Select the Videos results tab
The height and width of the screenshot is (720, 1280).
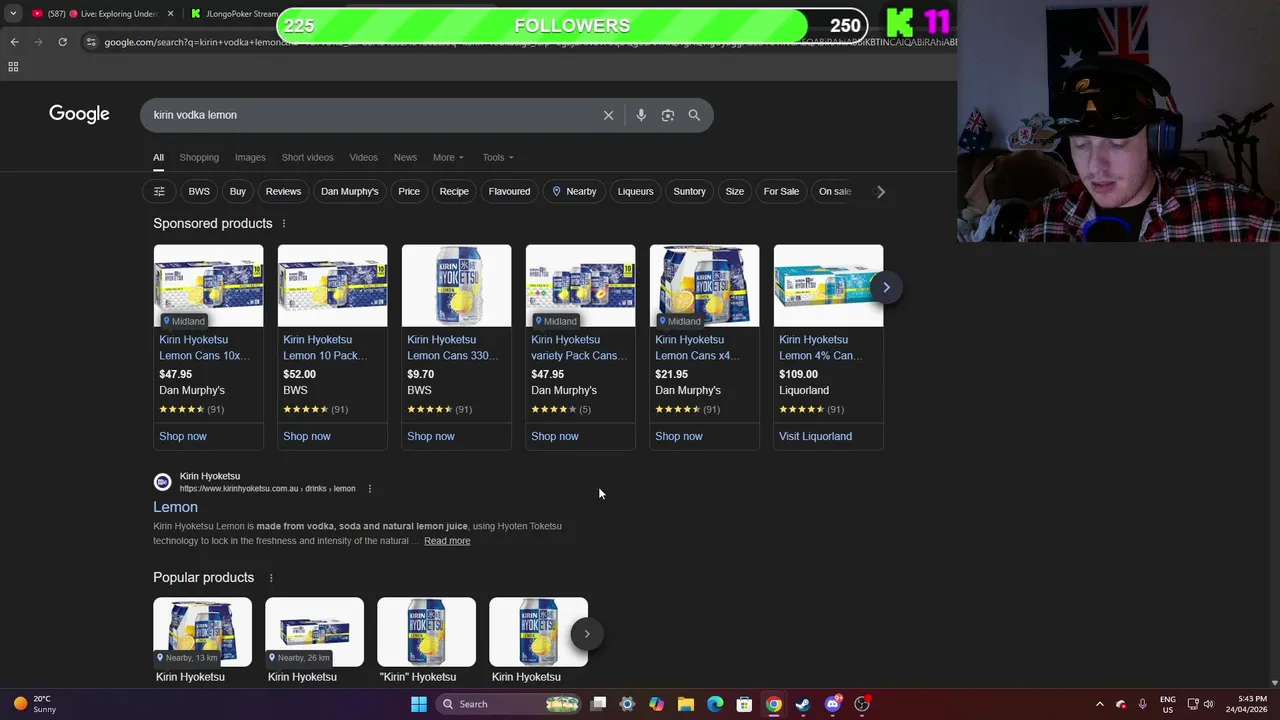click(x=363, y=157)
